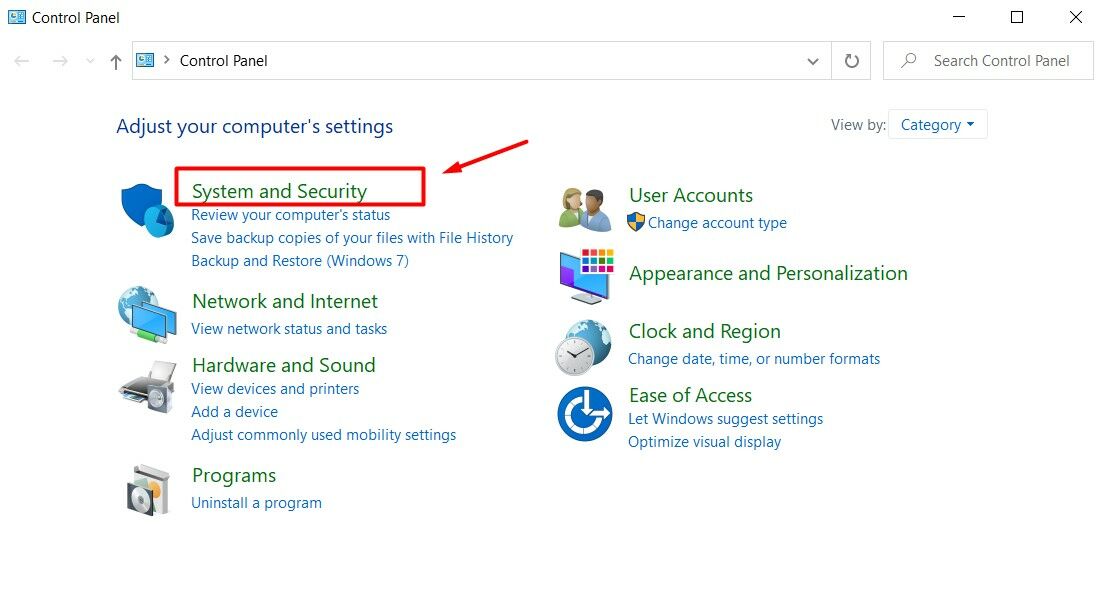Open the View by Category dropdown
Viewport: 1104px width, 609px height.
tap(937, 125)
